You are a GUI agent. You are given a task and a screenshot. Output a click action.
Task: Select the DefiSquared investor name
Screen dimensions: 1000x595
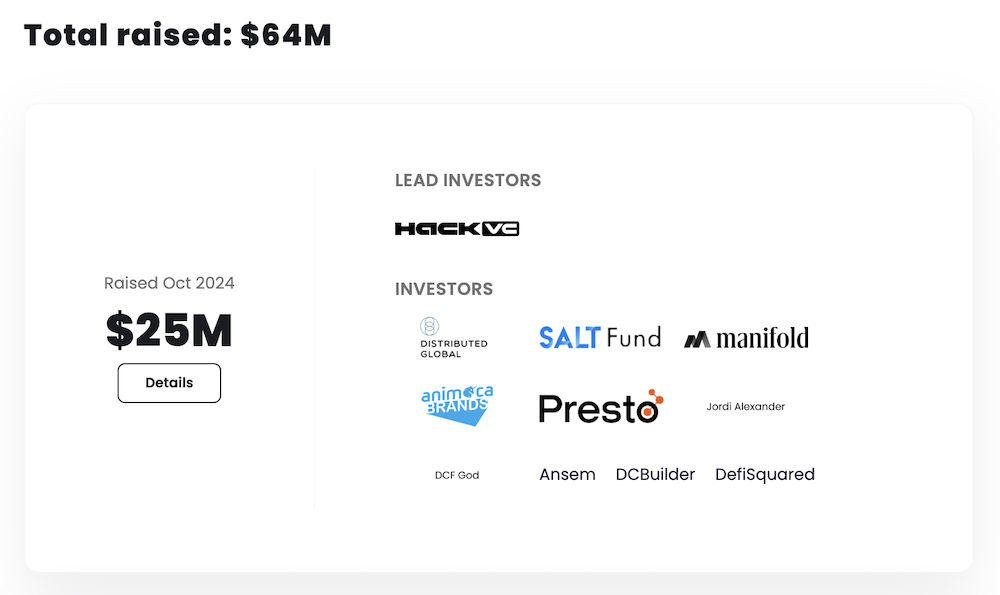pos(764,474)
